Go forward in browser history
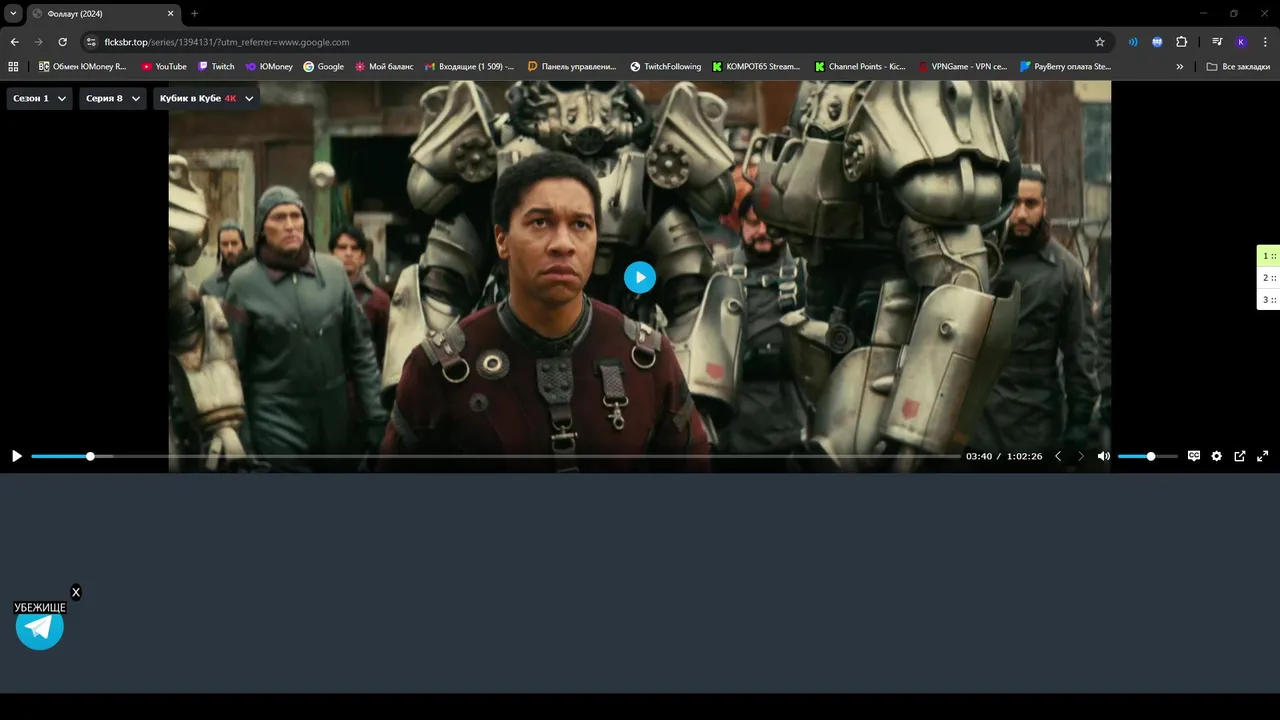Viewport: 1280px width, 720px height. pyautogui.click(x=38, y=42)
